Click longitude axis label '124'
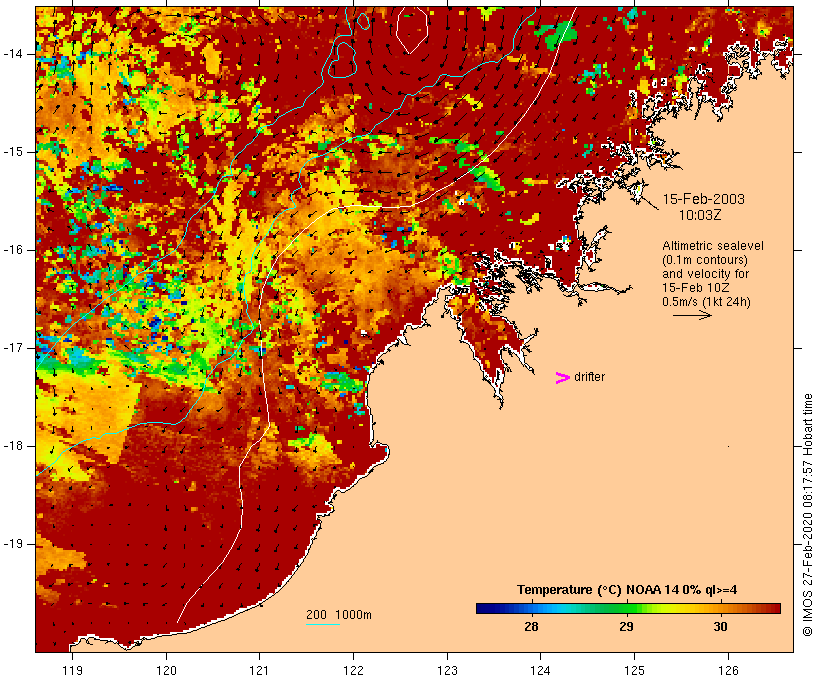 540,670
